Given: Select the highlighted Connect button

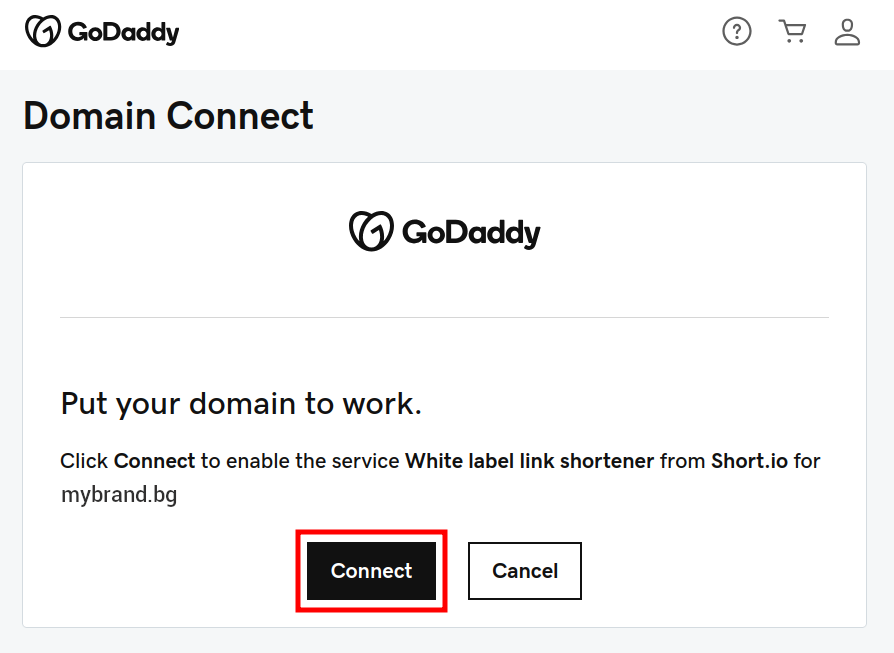Looking at the screenshot, I should (x=371, y=570).
